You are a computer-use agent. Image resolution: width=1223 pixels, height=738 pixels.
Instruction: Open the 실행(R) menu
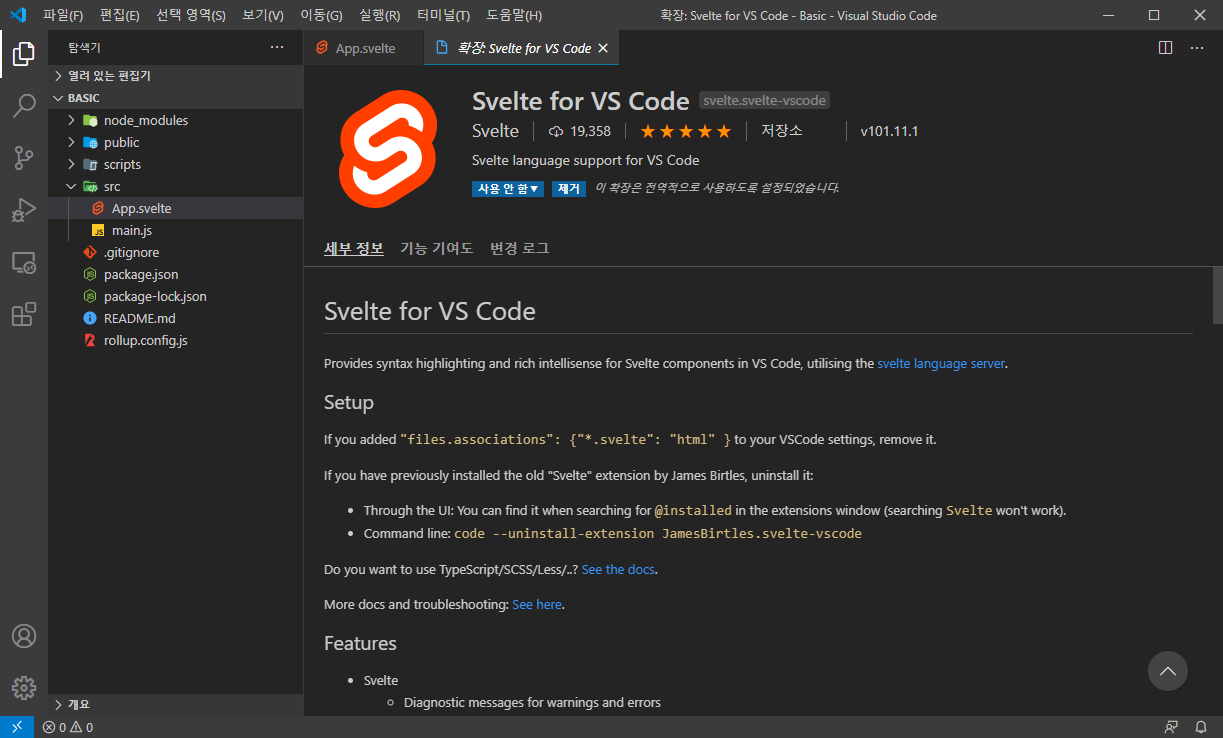tap(380, 15)
